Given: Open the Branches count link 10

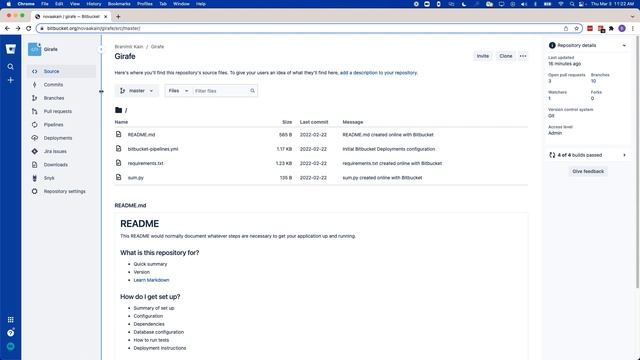Looking at the screenshot, I should tap(593, 81).
